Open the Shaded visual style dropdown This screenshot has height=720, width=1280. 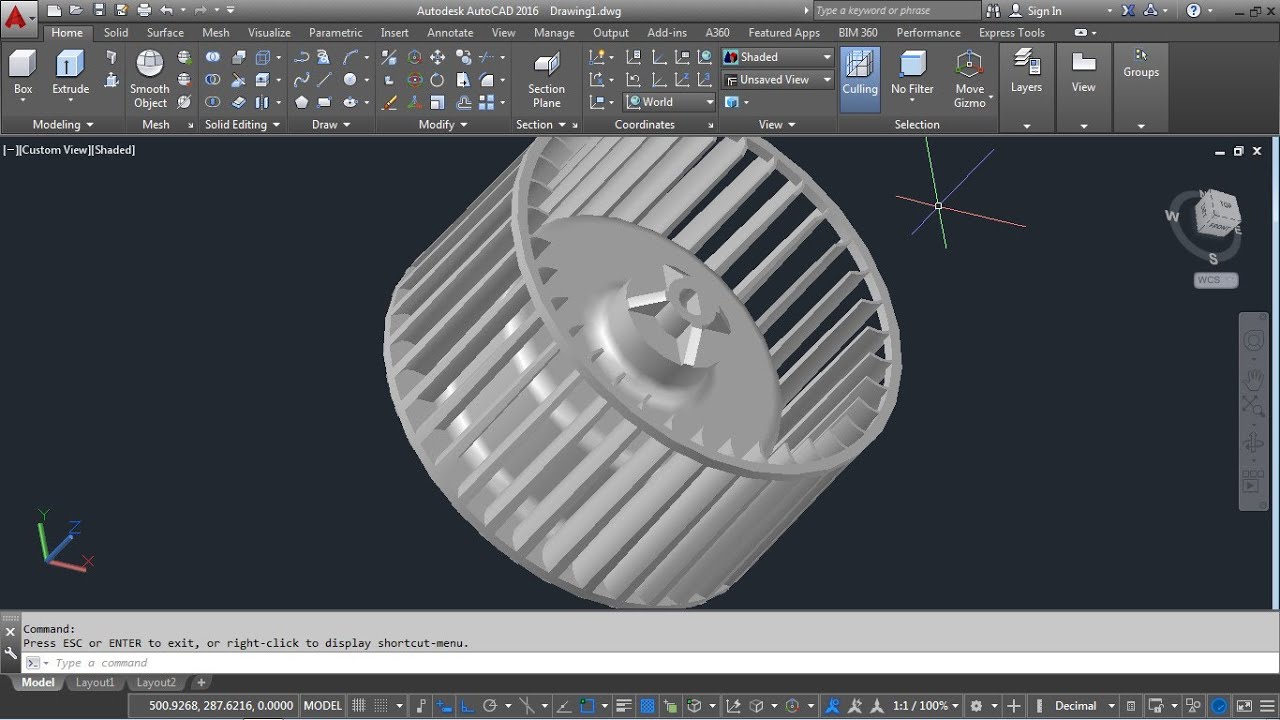(x=777, y=57)
